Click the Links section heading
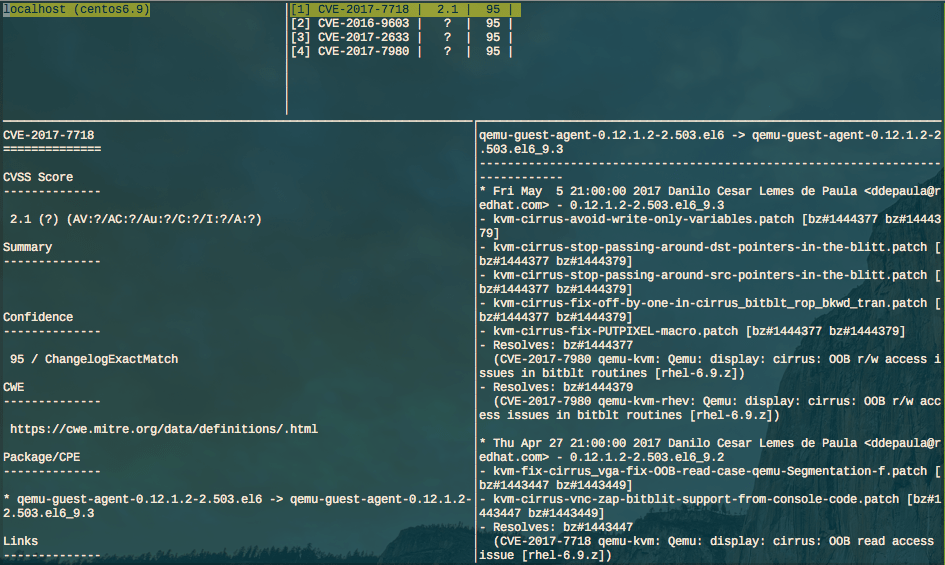The height and width of the screenshot is (565, 945). pos(21,541)
